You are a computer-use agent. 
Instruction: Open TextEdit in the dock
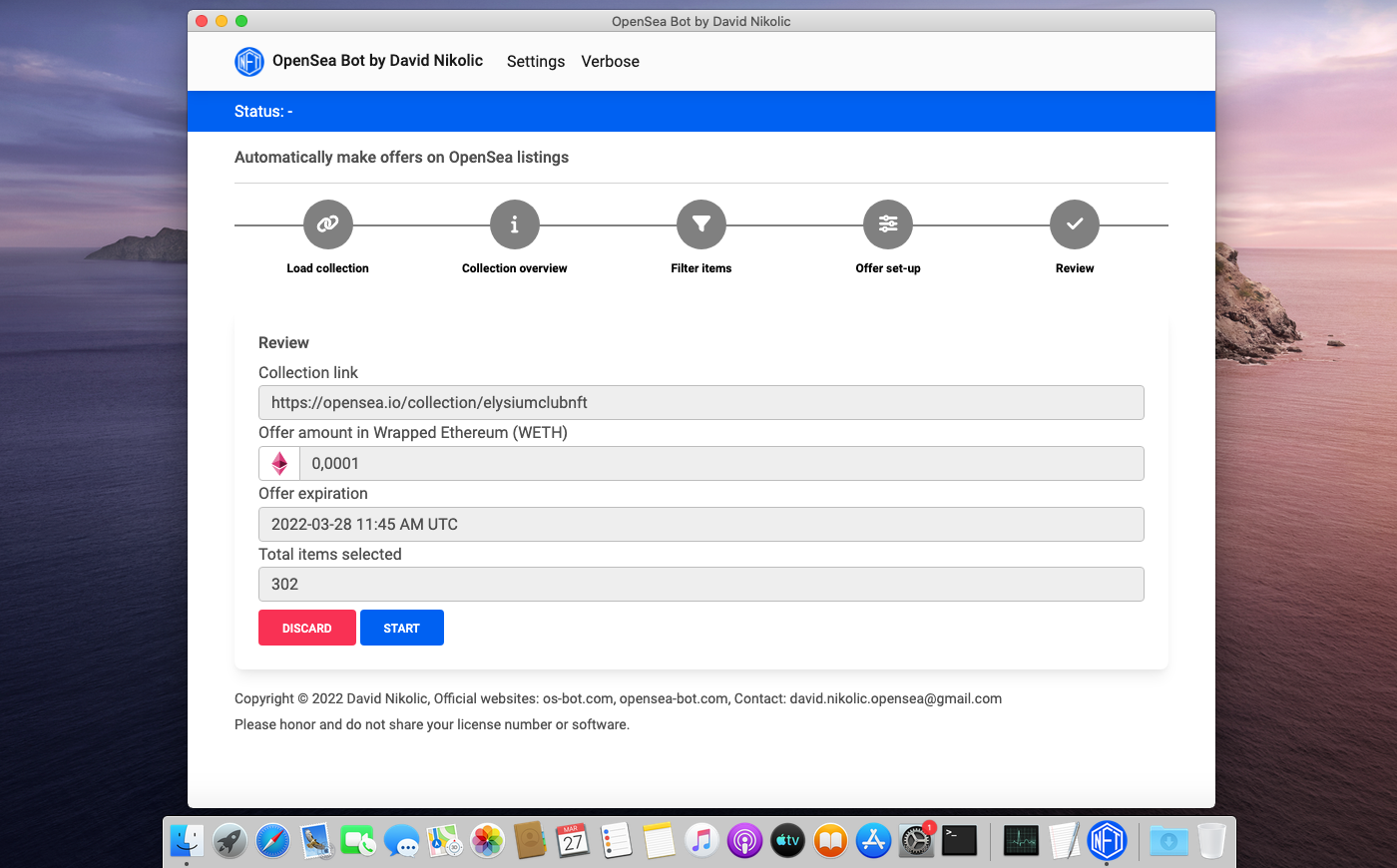pos(1064,841)
